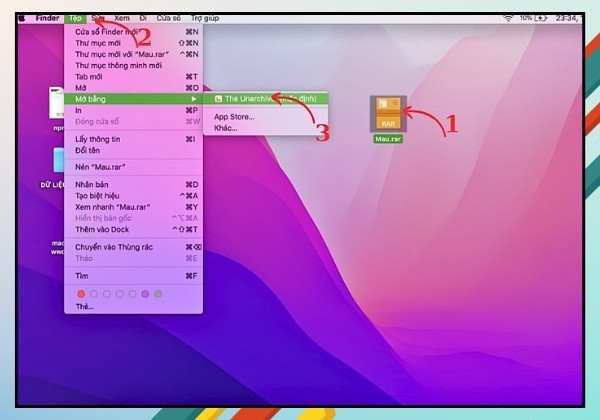This screenshot has width=600, height=420.
Task: Choose Tab mới menu item
Action: coord(133,77)
